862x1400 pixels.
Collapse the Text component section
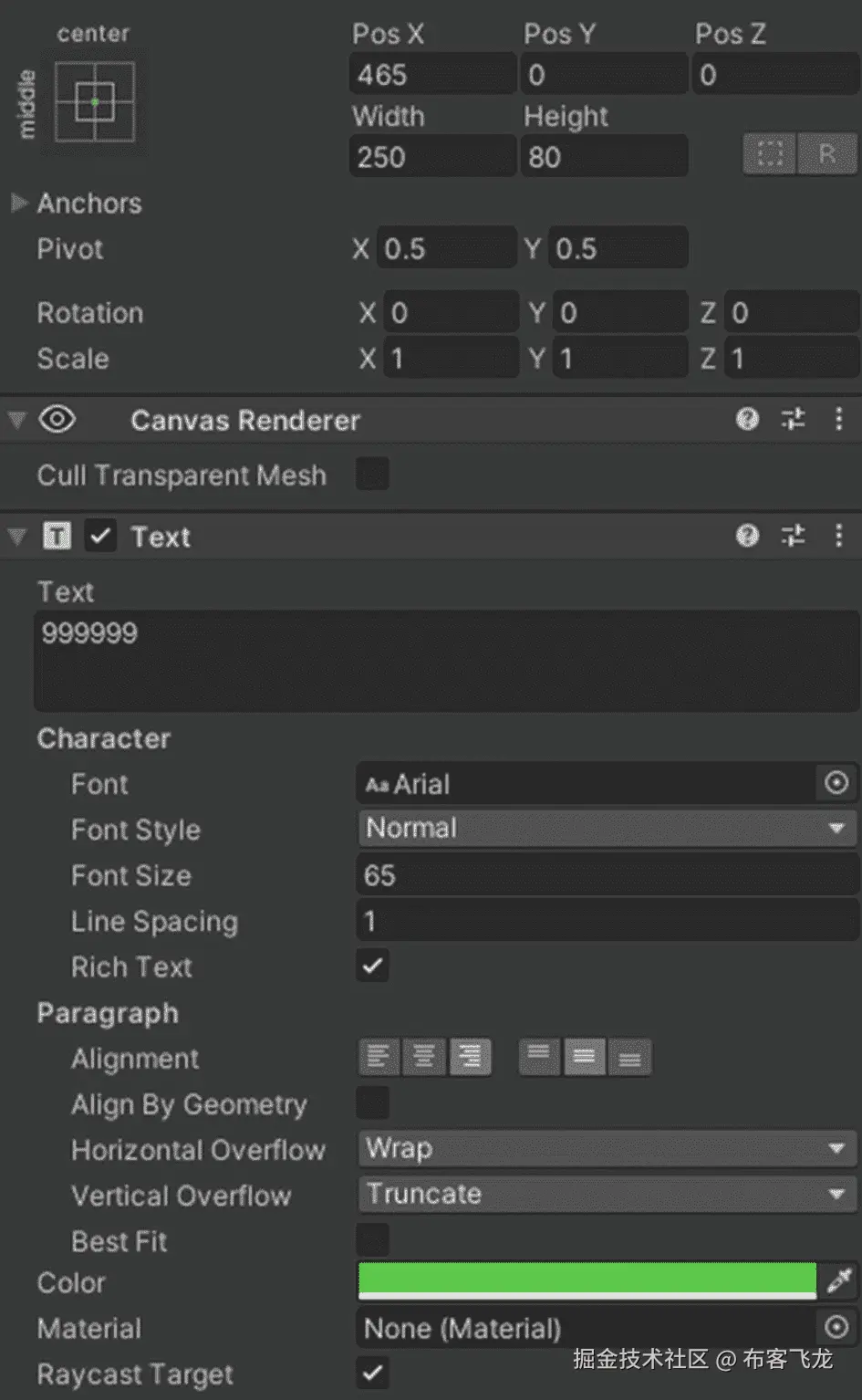pyautogui.click(x=16, y=536)
